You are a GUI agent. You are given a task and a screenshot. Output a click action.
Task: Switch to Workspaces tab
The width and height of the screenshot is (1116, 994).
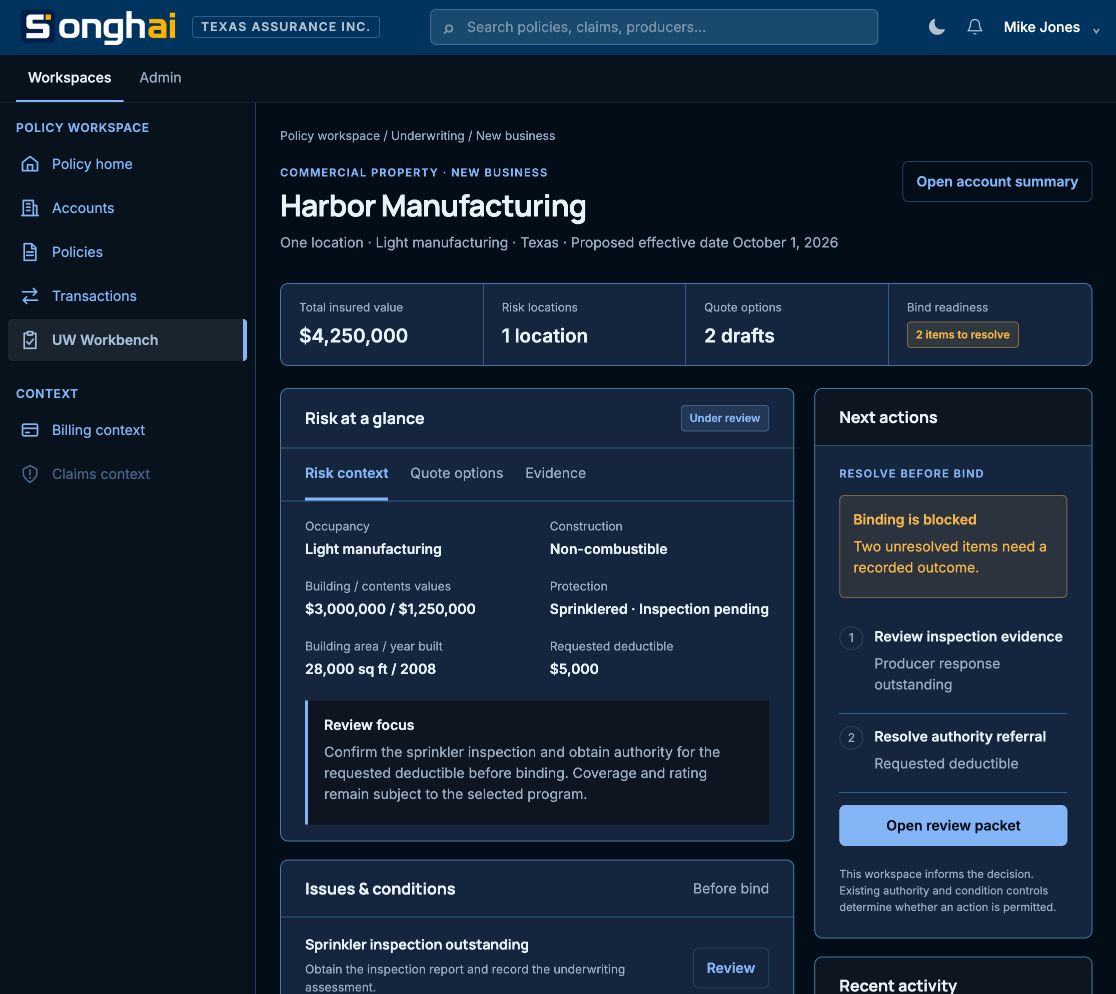pos(70,78)
